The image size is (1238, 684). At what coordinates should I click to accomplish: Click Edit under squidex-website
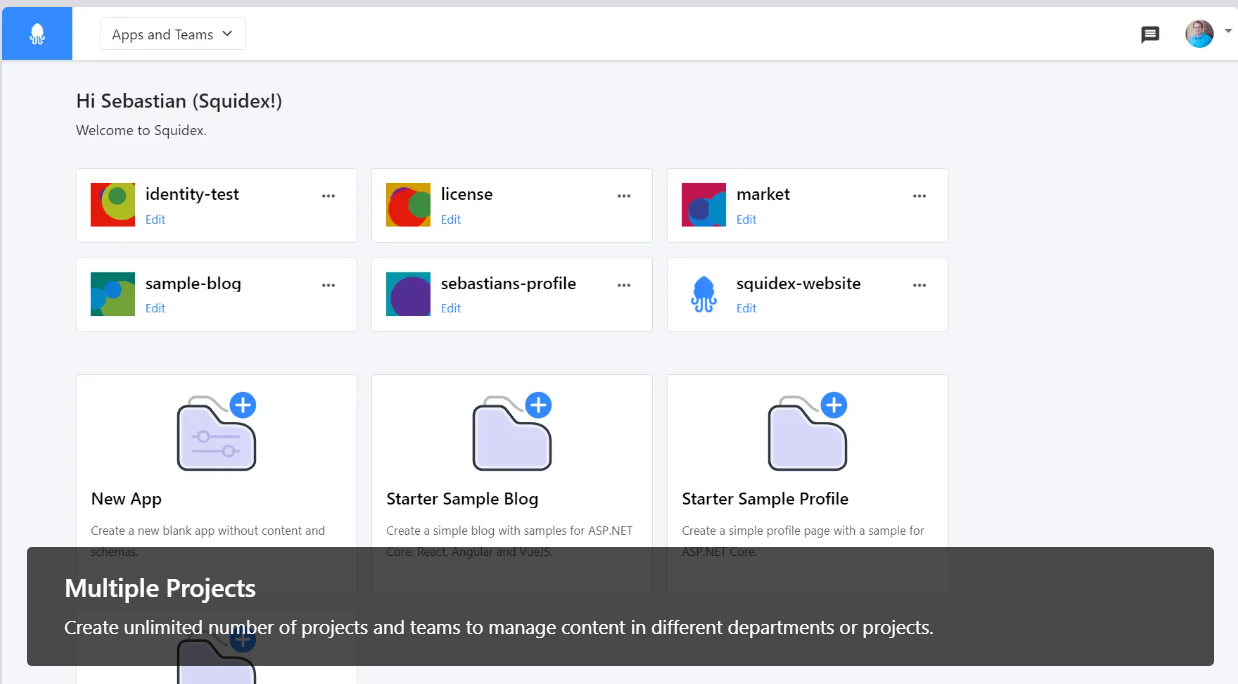[747, 309]
